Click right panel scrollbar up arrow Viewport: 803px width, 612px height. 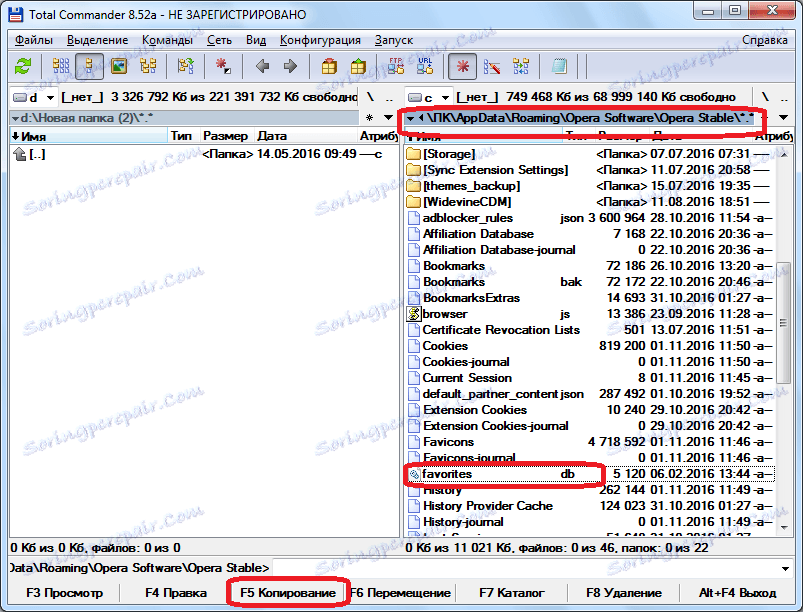[784, 154]
